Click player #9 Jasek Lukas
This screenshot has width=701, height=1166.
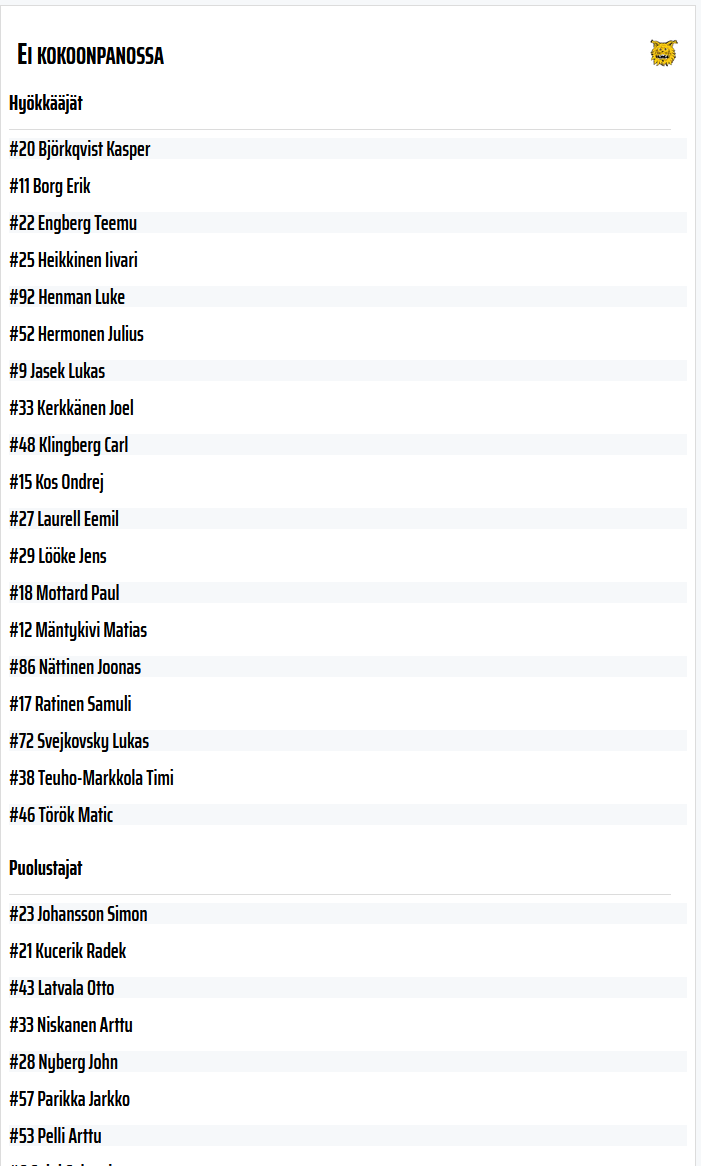57,371
